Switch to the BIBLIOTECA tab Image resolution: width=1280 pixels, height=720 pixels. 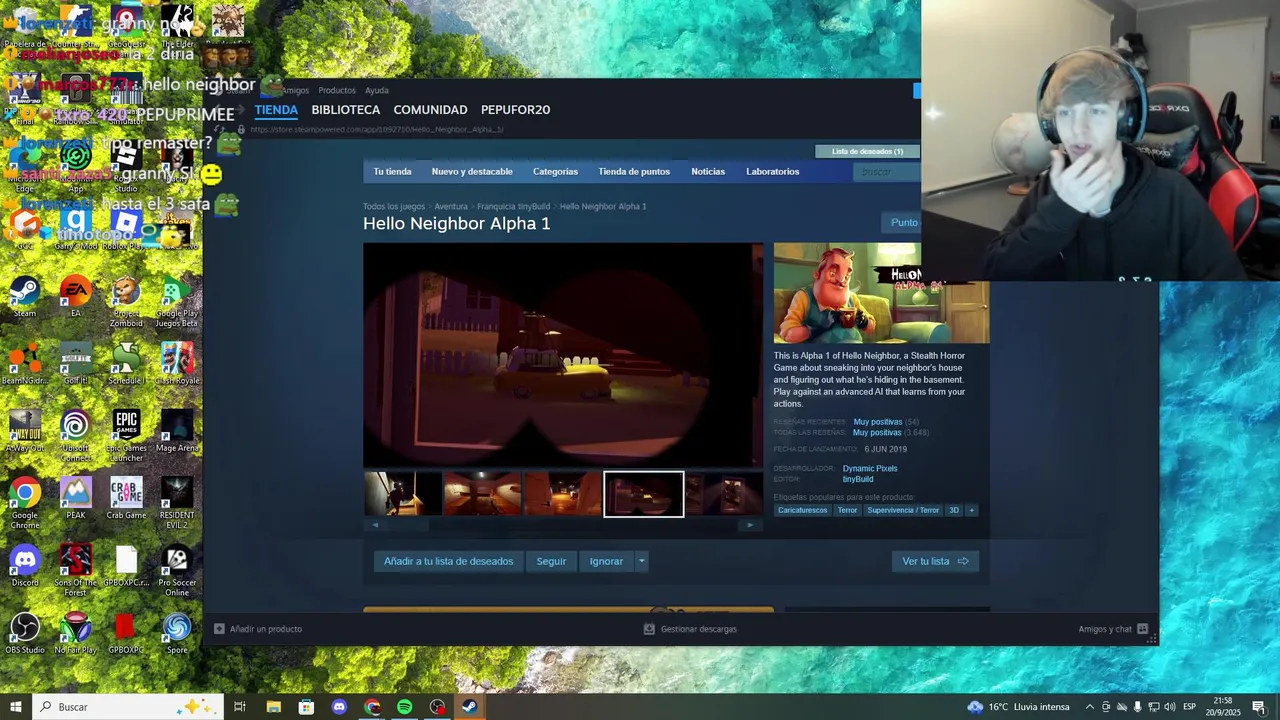click(345, 110)
